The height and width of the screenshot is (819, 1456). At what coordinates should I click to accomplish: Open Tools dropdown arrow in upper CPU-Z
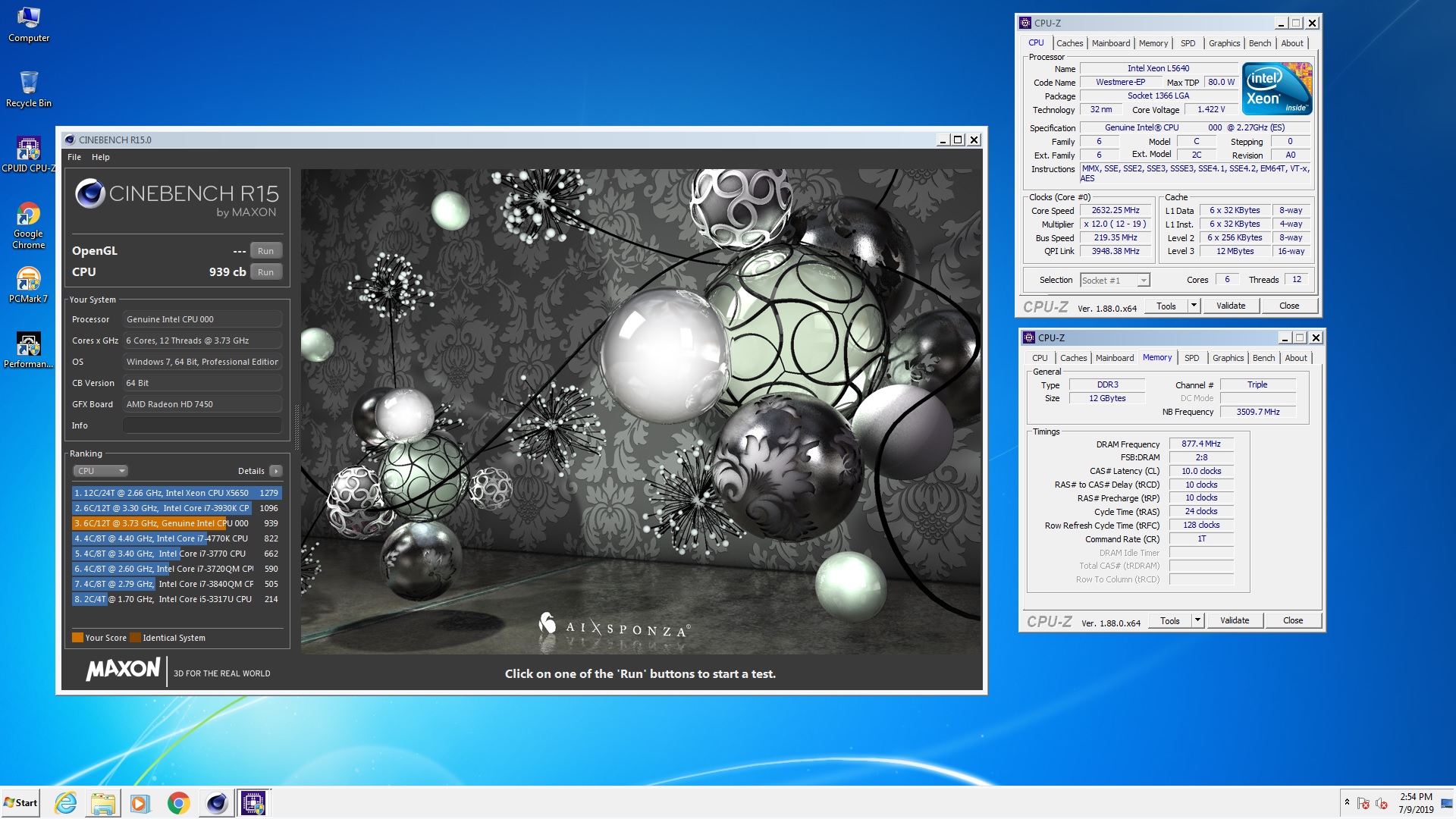point(1194,306)
